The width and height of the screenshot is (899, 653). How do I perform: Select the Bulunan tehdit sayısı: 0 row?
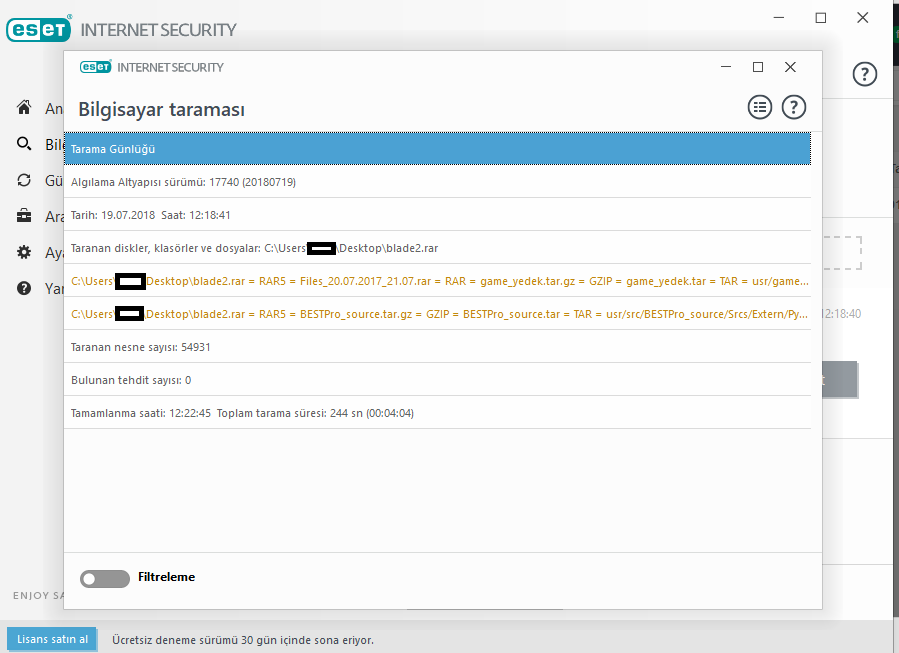pos(437,380)
